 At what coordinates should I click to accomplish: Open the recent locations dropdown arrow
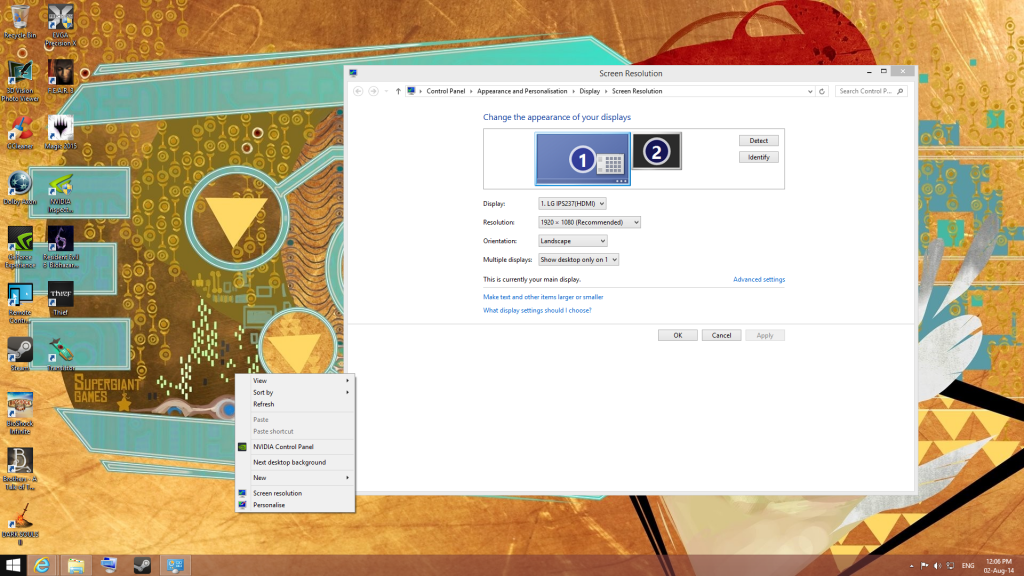pyautogui.click(x=386, y=91)
